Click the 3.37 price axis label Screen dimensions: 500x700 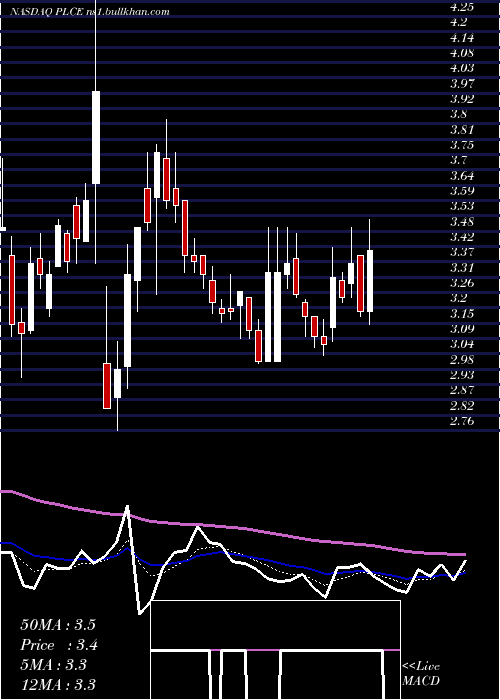pyautogui.click(x=462, y=252)
